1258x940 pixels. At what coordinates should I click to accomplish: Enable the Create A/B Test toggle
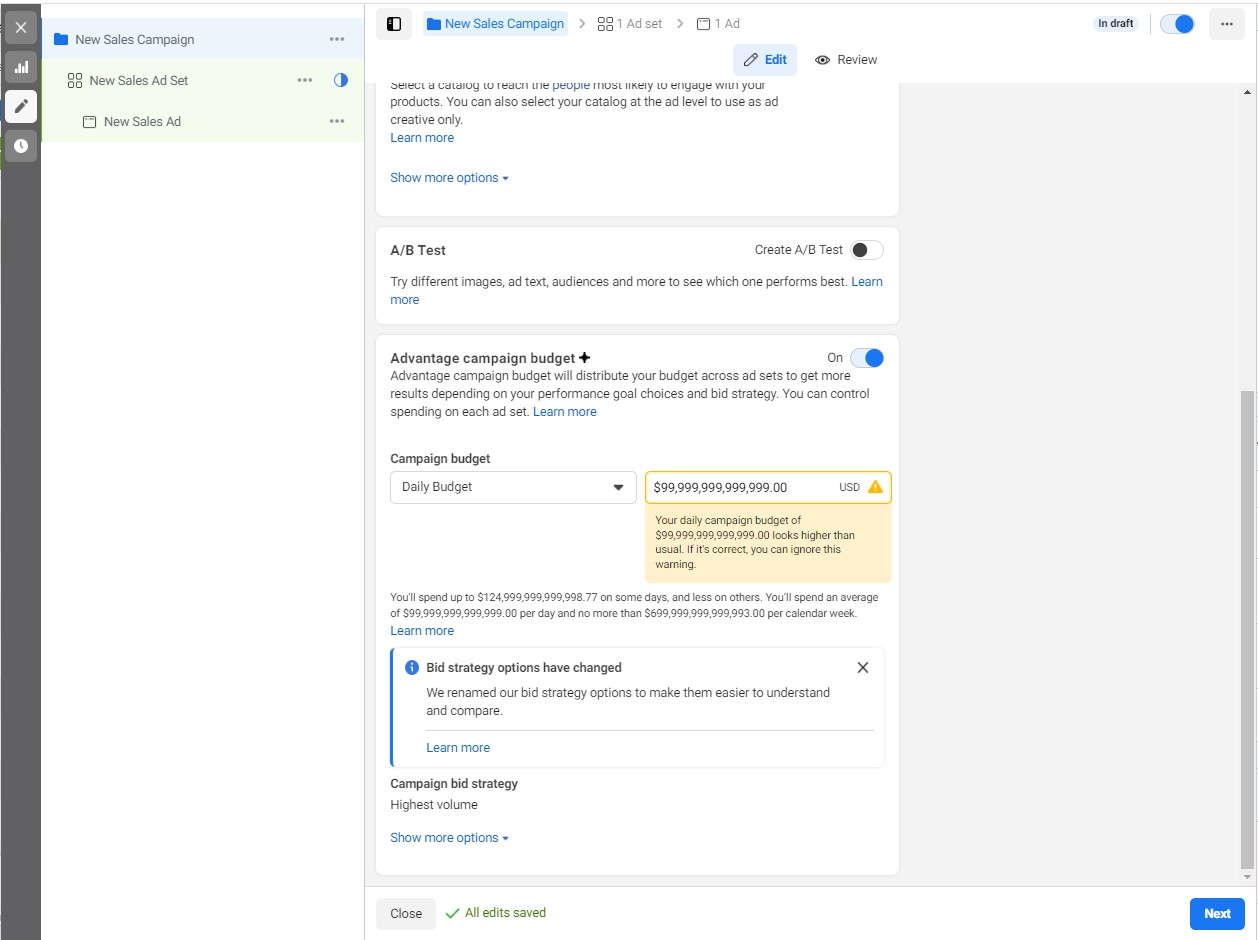tap(867, 250)
